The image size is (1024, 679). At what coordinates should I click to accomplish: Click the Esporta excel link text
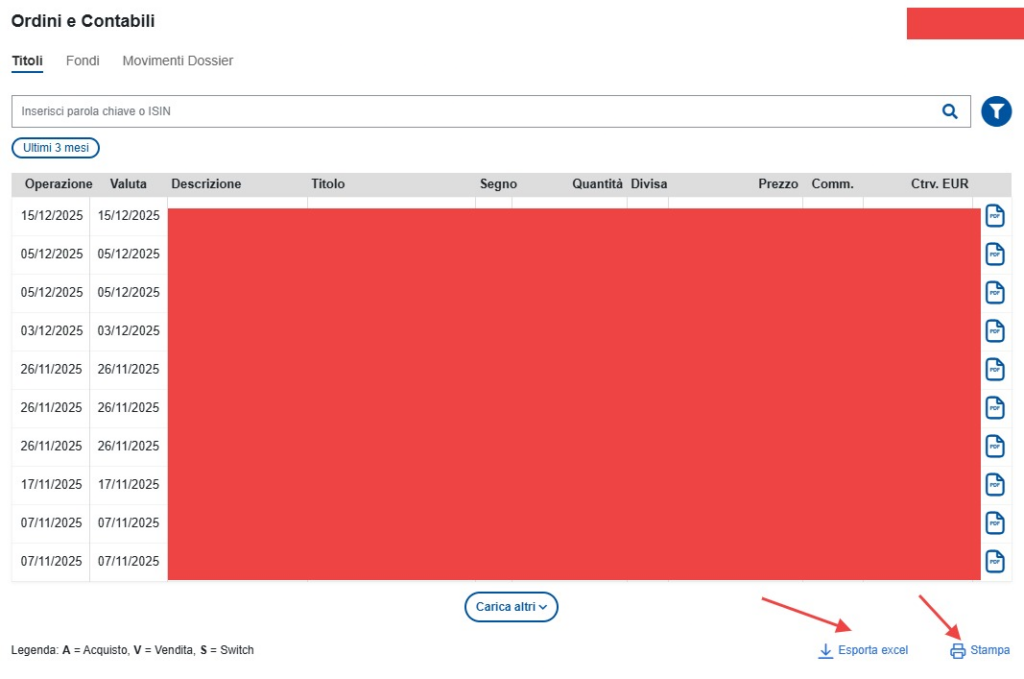pyautogui.click(x=872, y=651)
